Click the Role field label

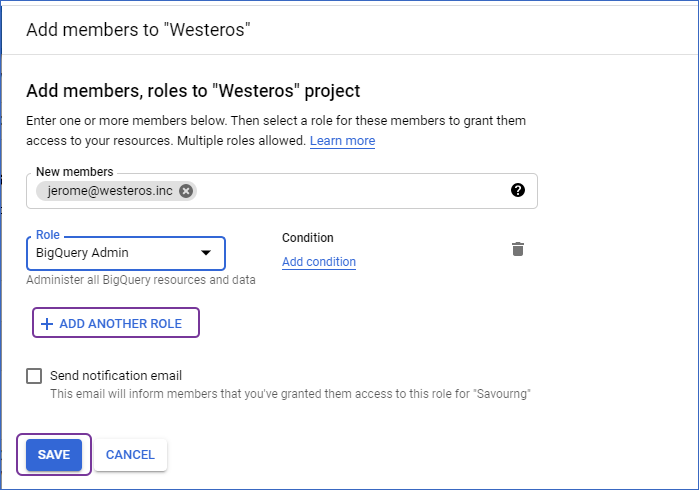pos(48,235)
